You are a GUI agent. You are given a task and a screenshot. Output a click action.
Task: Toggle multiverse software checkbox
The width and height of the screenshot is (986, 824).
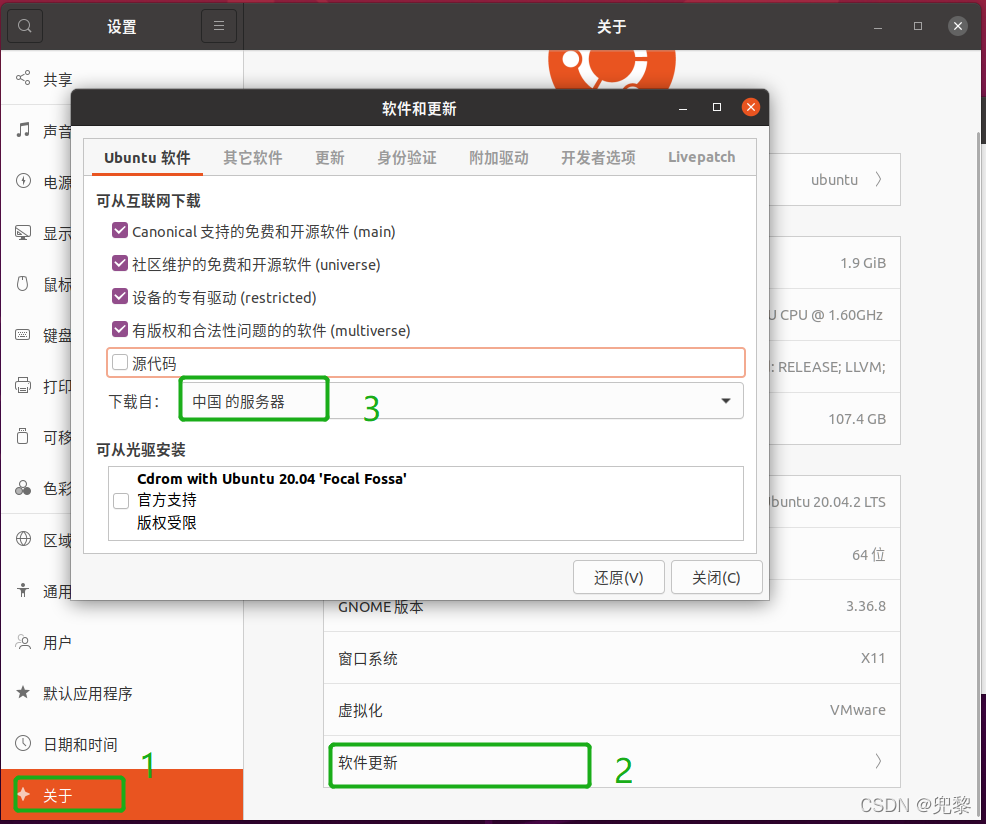(120, 330)
